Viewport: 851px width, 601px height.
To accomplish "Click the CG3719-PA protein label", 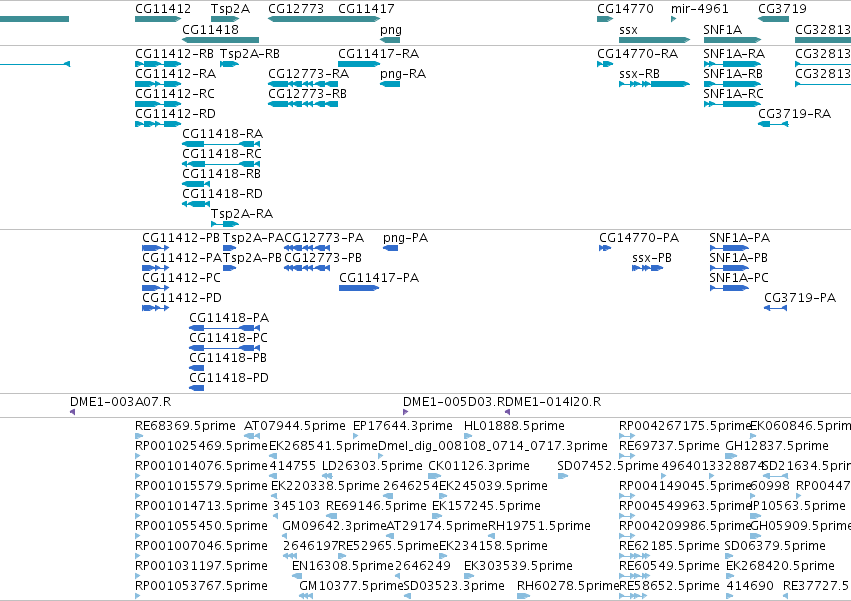I will point(800,298).
